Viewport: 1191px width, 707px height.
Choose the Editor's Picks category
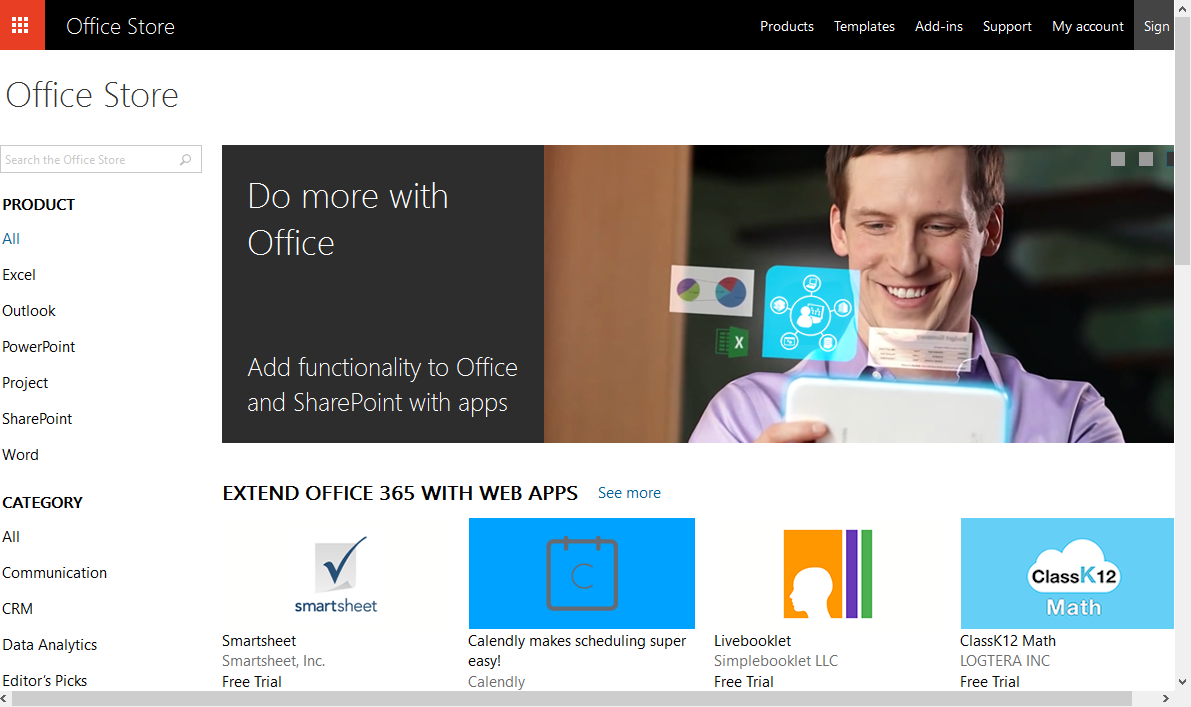click(x=45, y=680)
